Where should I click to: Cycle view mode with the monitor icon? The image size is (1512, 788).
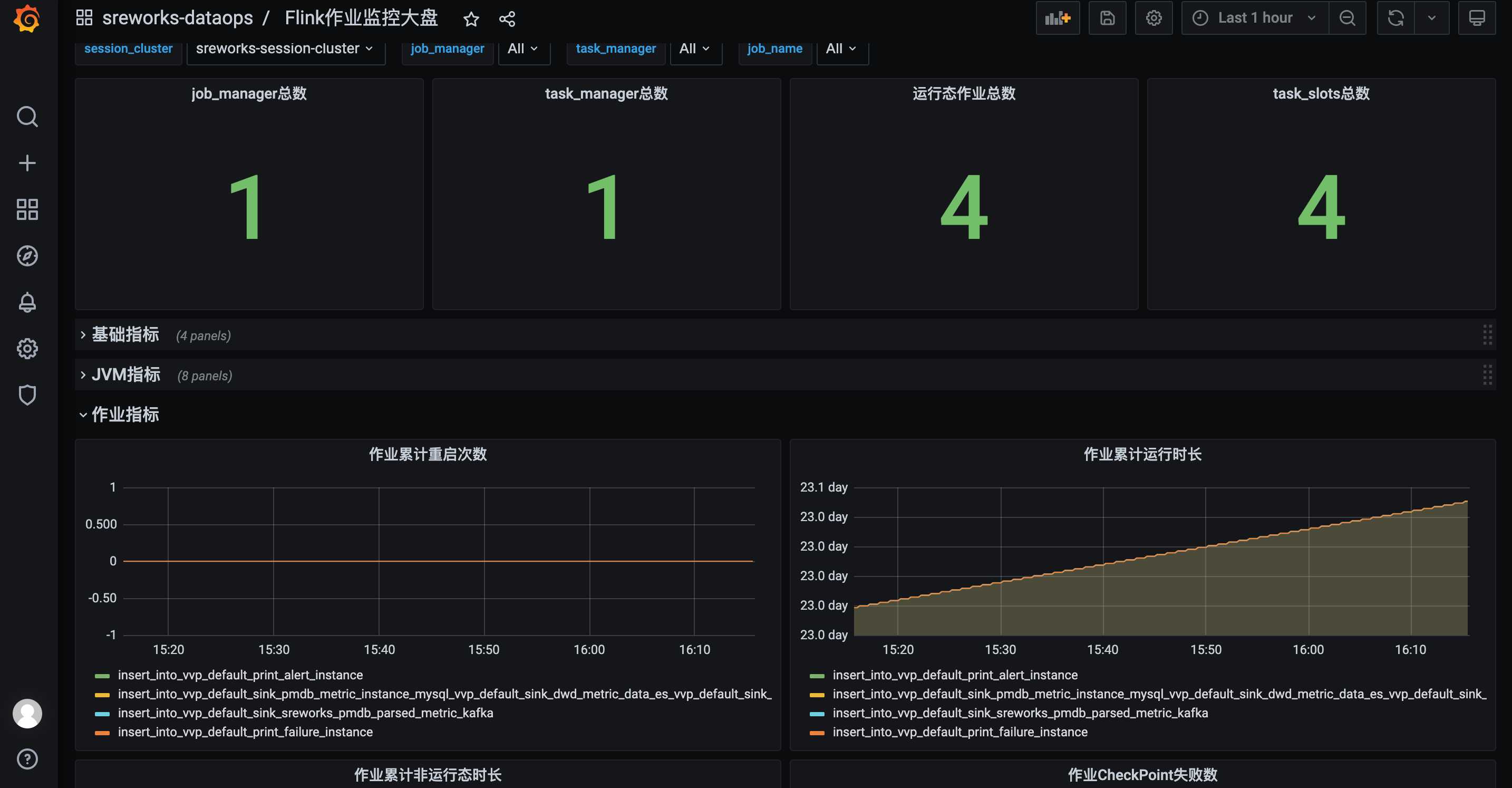(1477, 18)
